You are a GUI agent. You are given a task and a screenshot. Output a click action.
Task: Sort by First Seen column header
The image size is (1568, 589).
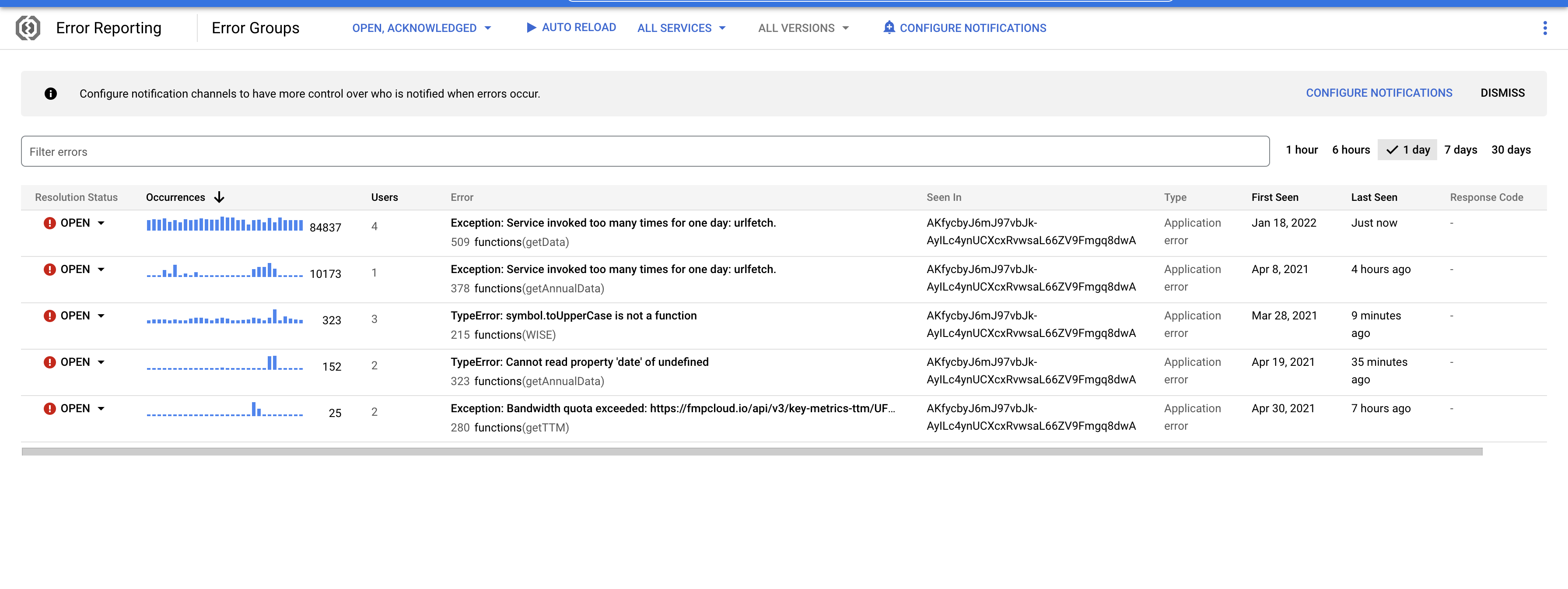(x=1274, y=197)
